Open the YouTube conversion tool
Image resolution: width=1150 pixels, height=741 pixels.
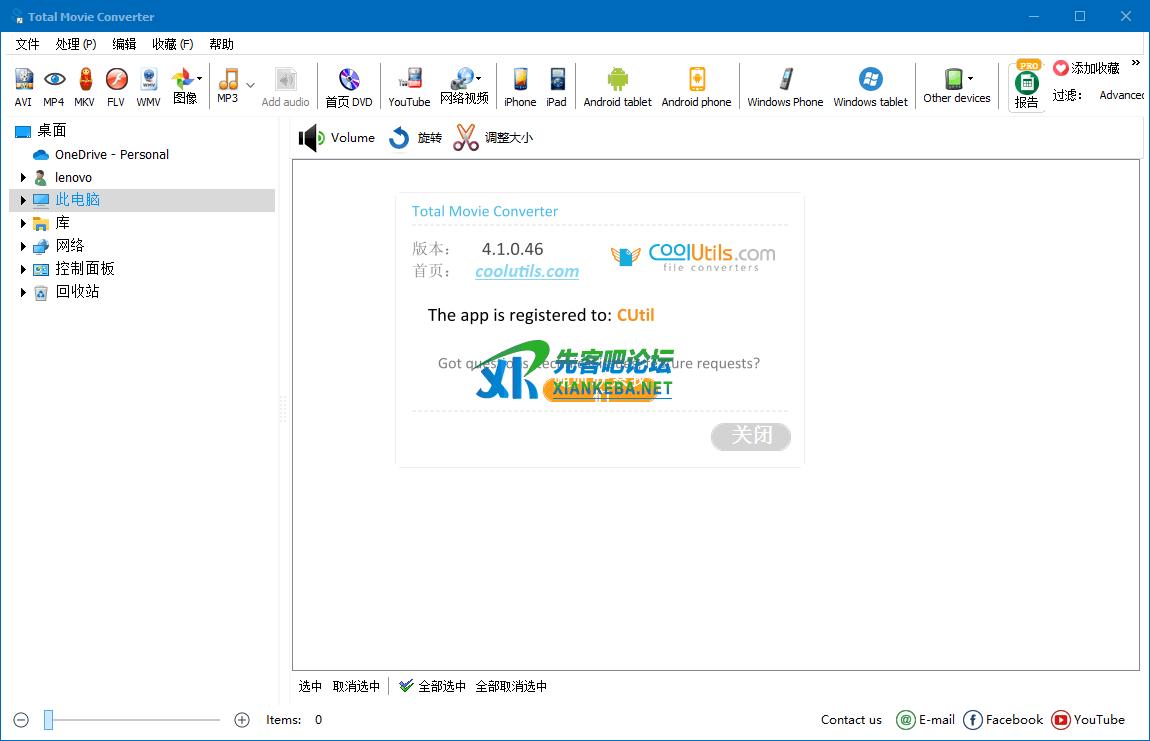point(409,86)
